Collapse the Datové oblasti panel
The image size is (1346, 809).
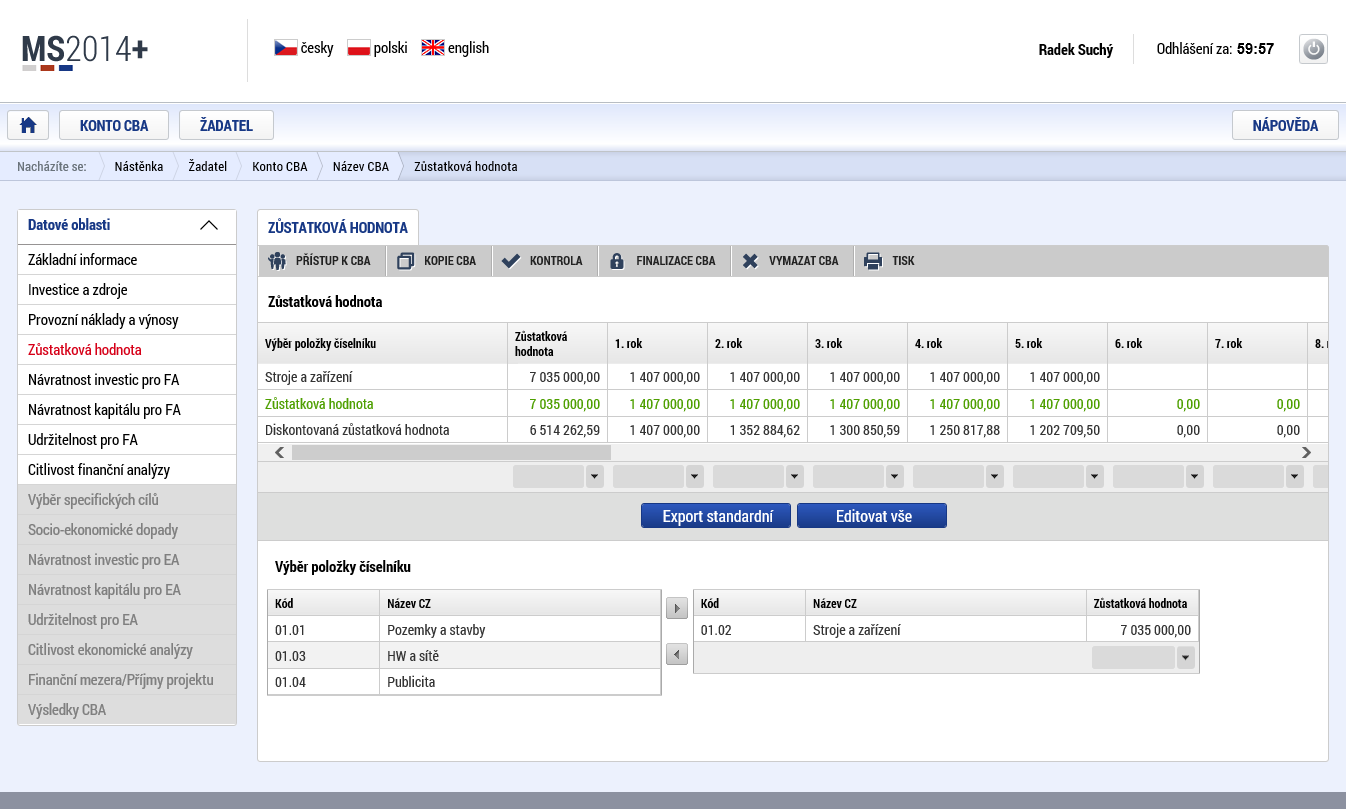point(209,225)
